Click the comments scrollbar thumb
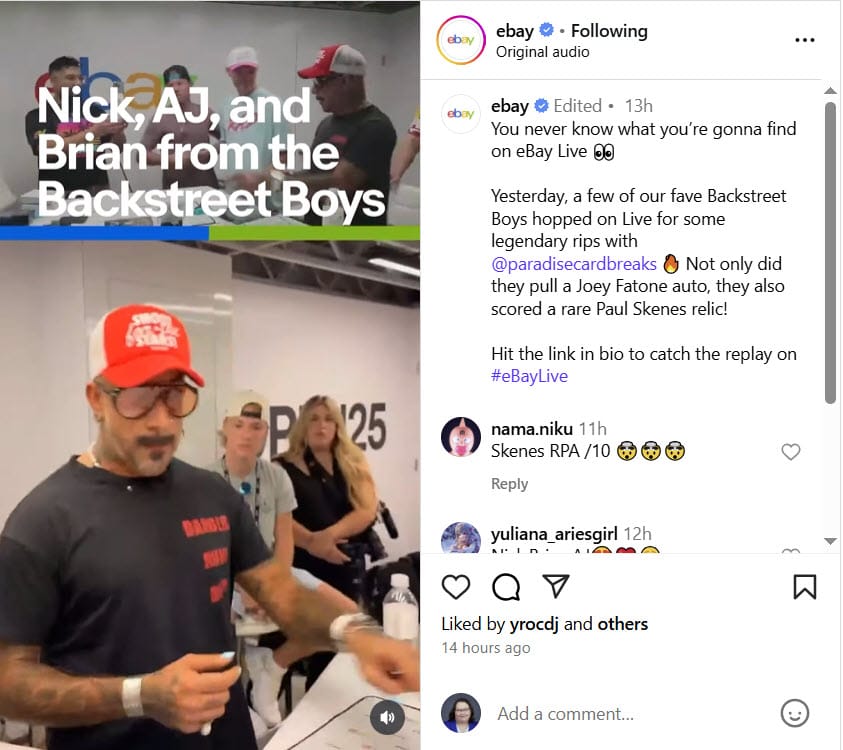This screenshot has height=750, width=843. (x=830, y=253)
